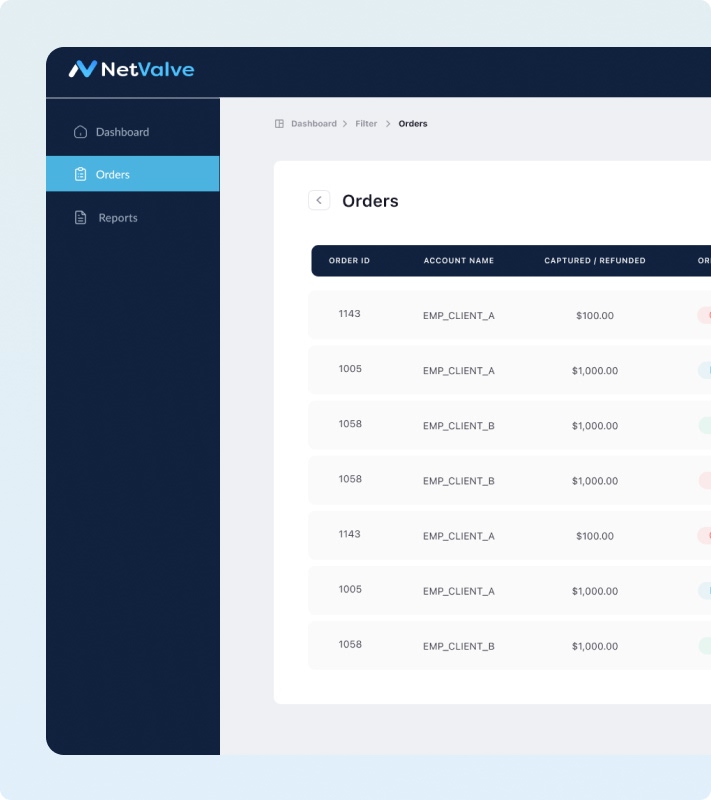This screenshot has height=800, width=711.
Task: Click the Orders page heading
Action: click(370, 201)
